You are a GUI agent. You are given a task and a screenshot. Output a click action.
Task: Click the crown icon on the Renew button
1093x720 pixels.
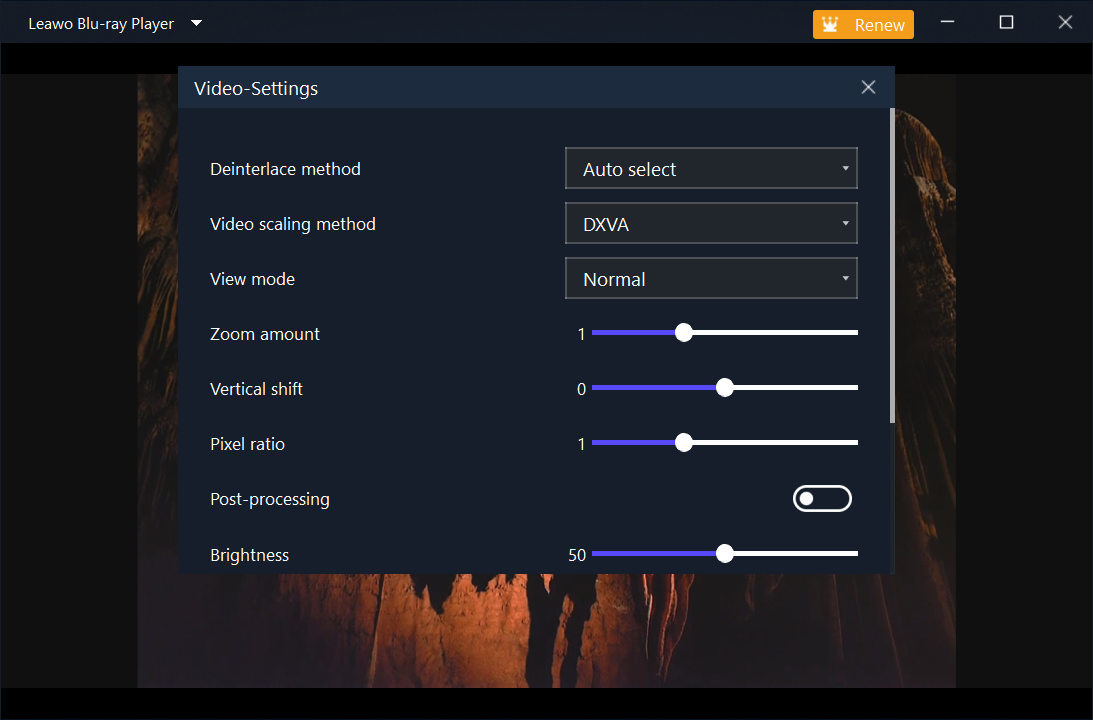tap(831, 24)
